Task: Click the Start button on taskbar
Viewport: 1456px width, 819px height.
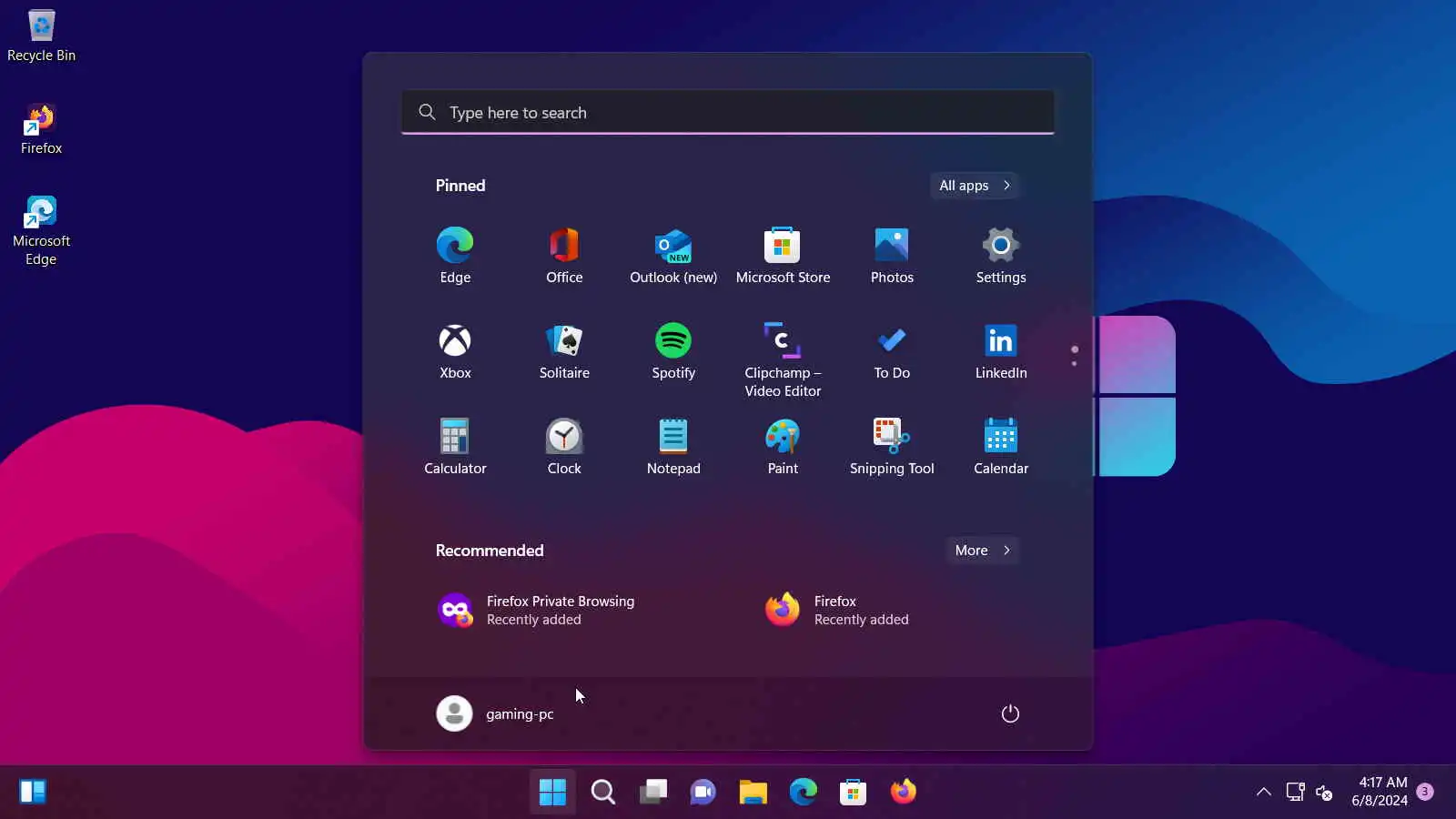Action: click(x=552, y=792)
